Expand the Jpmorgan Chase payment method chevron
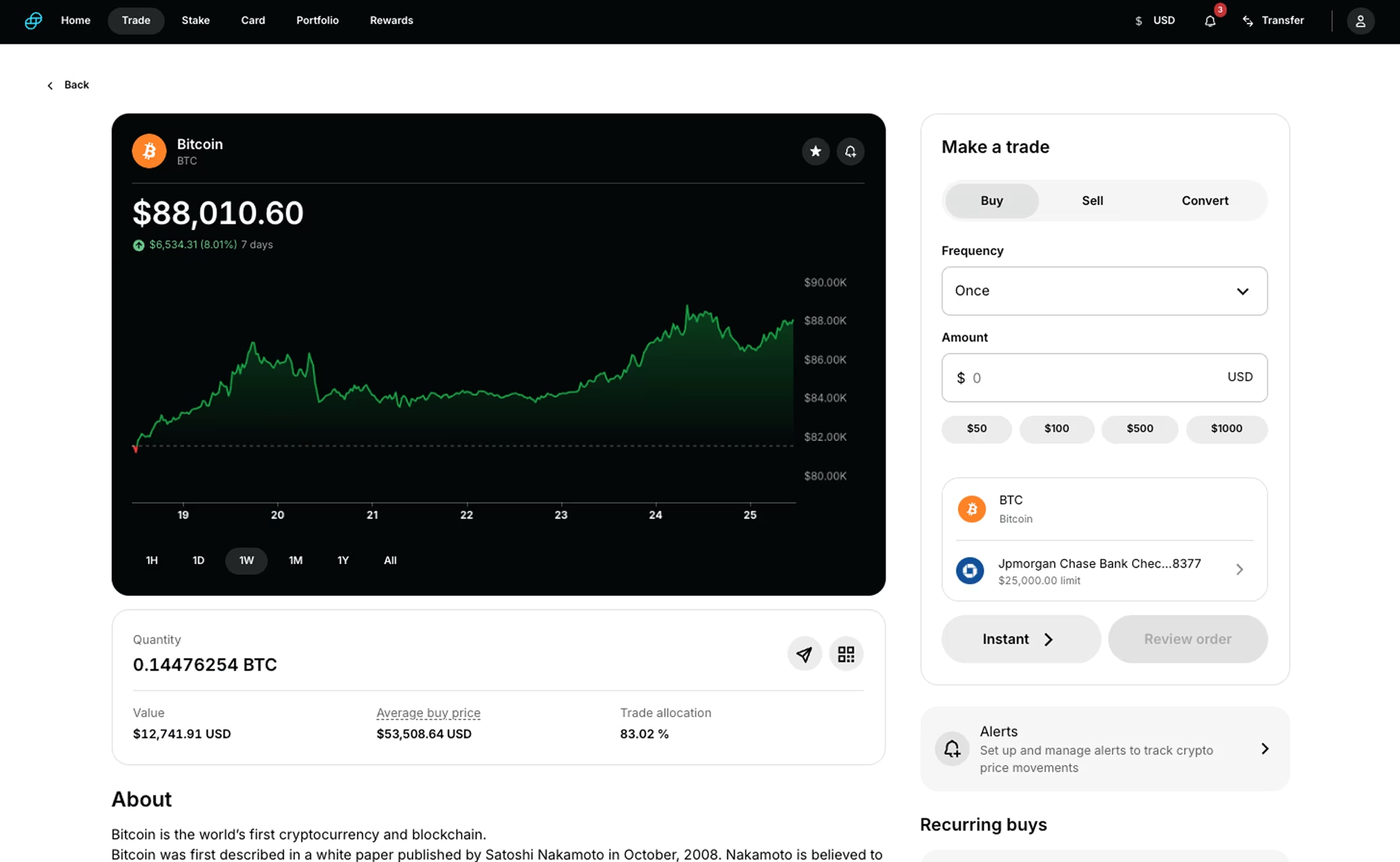Image resolution: width=1400 pixels, height=862 pixels. pos(1240,570)
